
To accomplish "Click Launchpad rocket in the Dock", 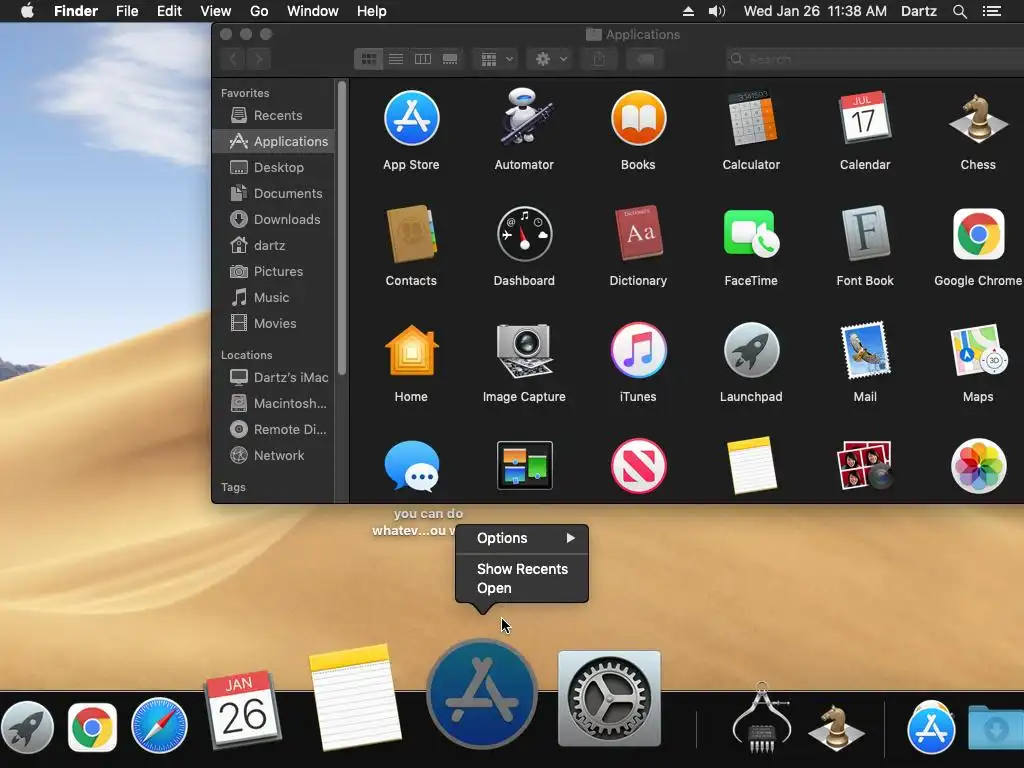I will coord(27,727).
